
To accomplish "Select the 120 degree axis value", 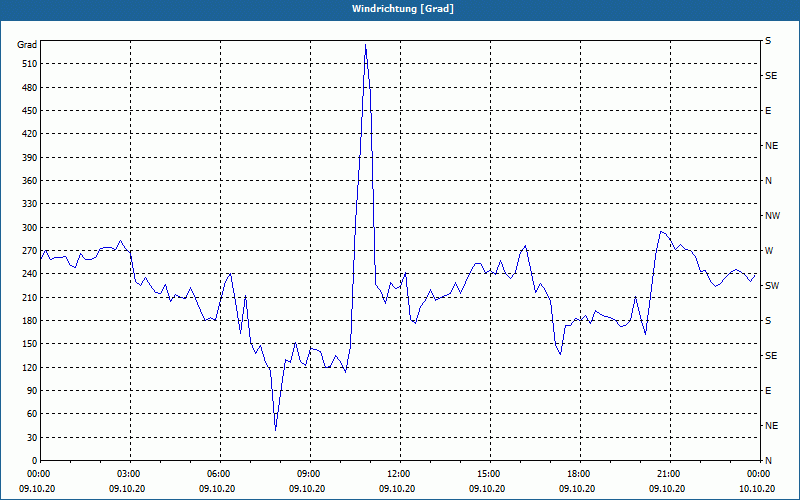I will coord(30,367).
